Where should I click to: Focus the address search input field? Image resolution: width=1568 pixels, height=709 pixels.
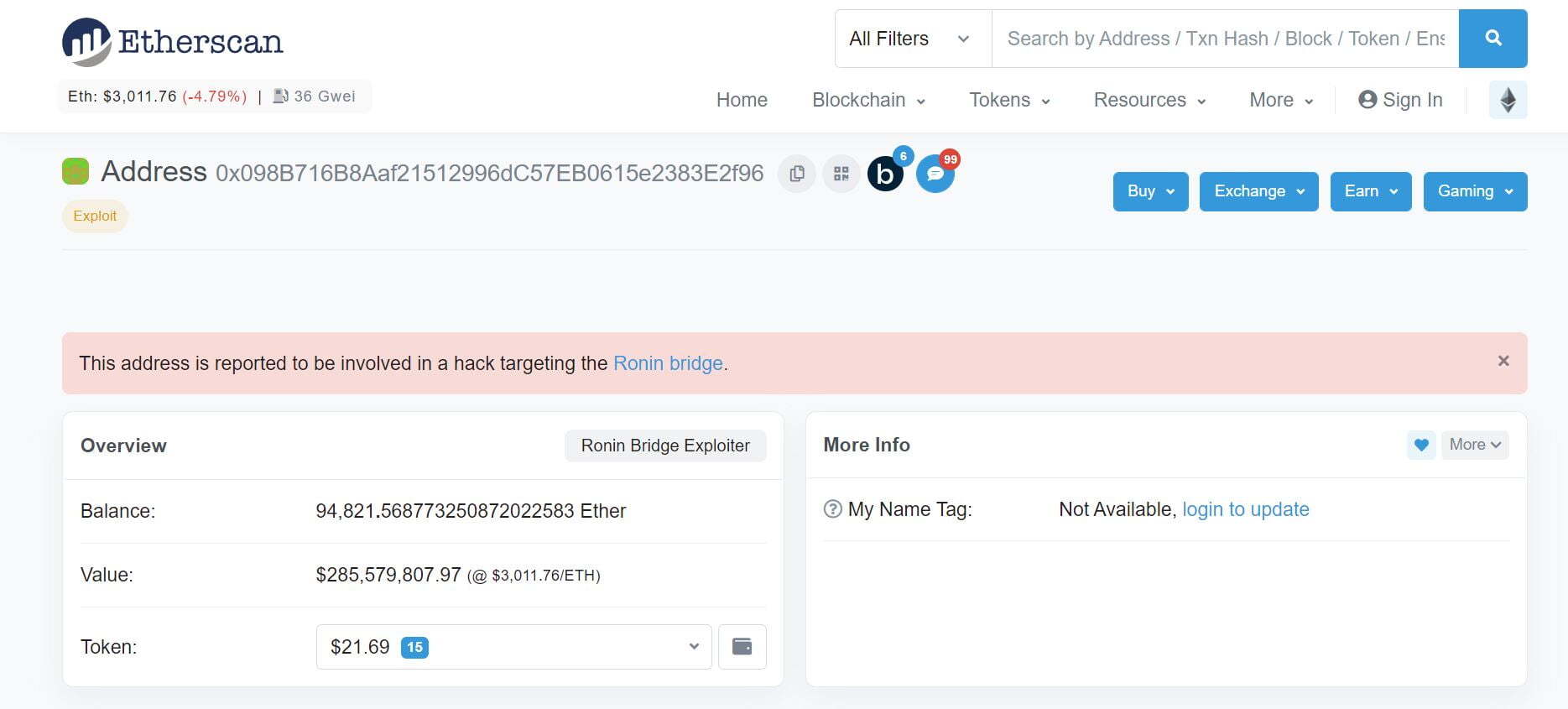point(1226,39)
